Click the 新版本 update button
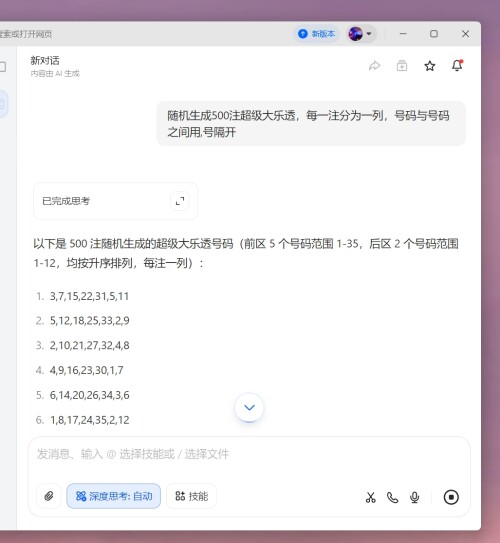The width and height of the screenshot is (500, 543). point(316,34)
